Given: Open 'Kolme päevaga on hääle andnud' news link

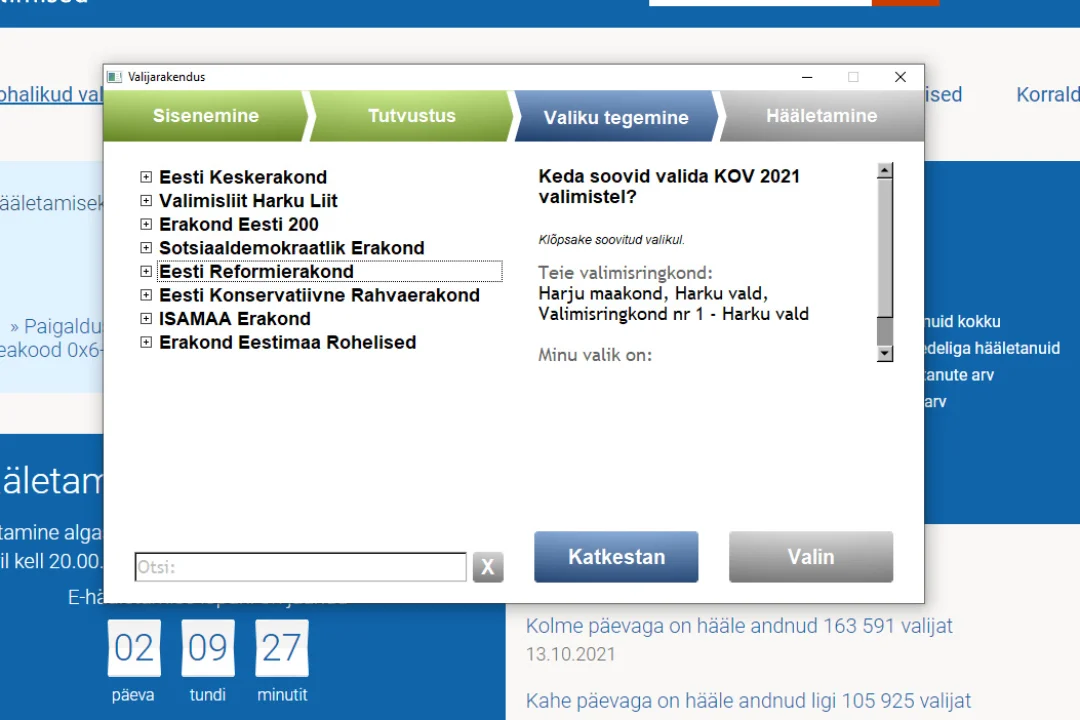Looking at the screenshot, I should 739,626.
